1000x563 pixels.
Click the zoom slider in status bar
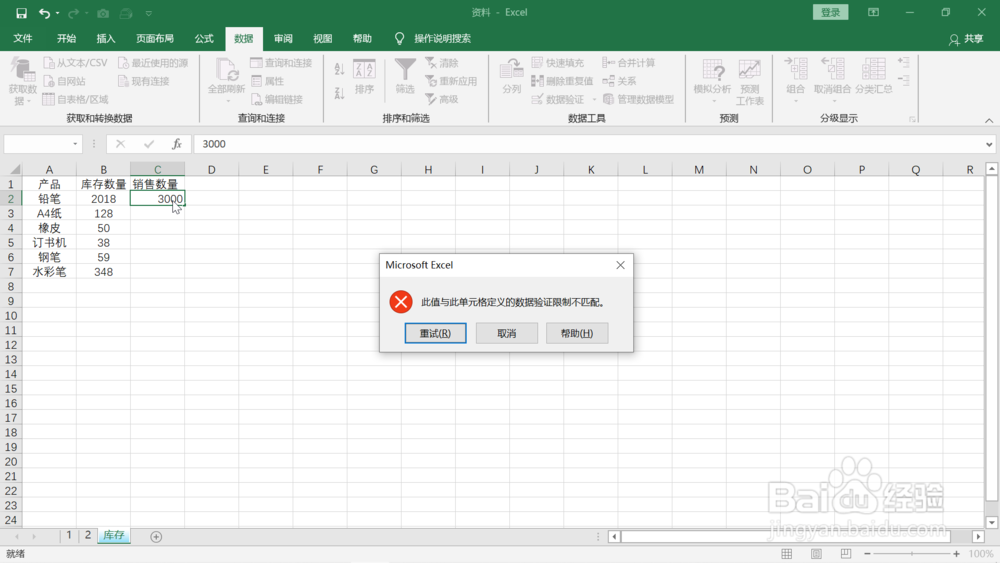(x=911, y=553)
